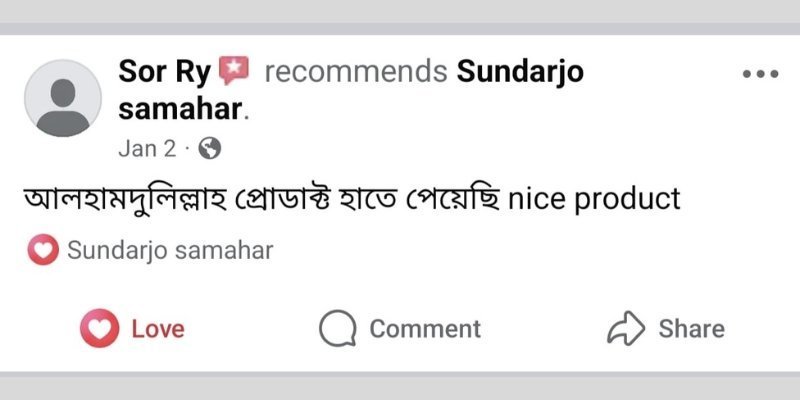Click the red Love label text
Viewport: 800px width, 400px height.
pyautogui.click(x=158, y=329)
